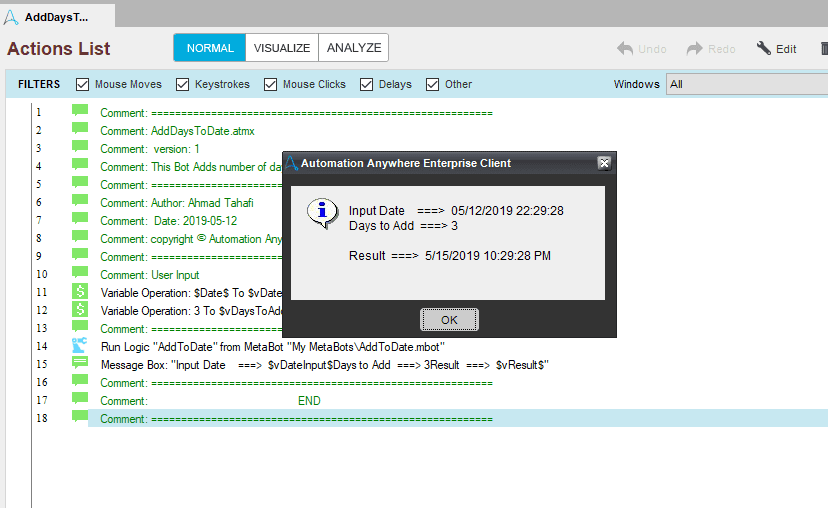Open the Windows dropdown showing All
The image size is (828, 508).
747,84
